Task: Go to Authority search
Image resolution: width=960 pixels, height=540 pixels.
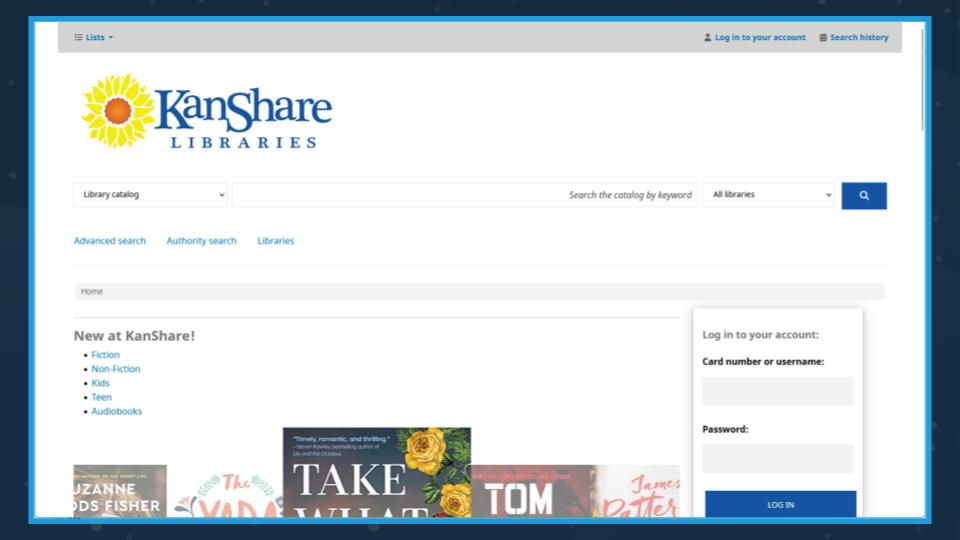Action: tap(202, 241)
